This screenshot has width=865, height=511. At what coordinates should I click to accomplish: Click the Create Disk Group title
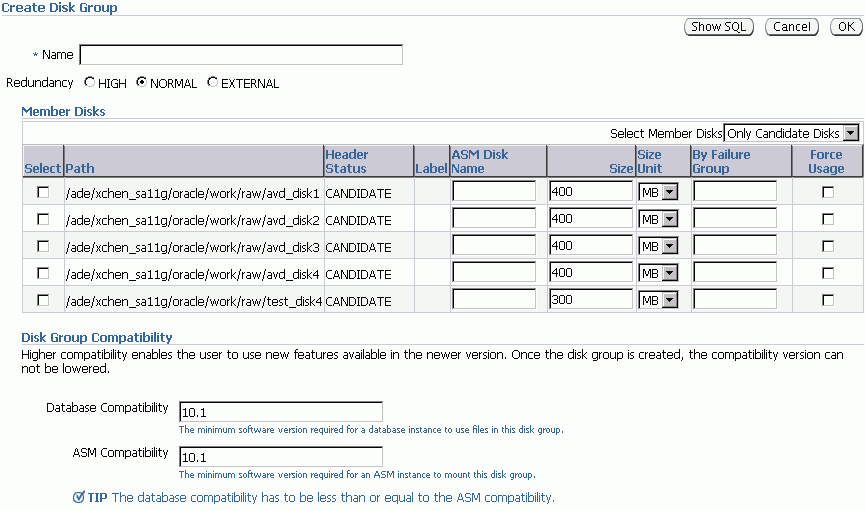(60, 8)
